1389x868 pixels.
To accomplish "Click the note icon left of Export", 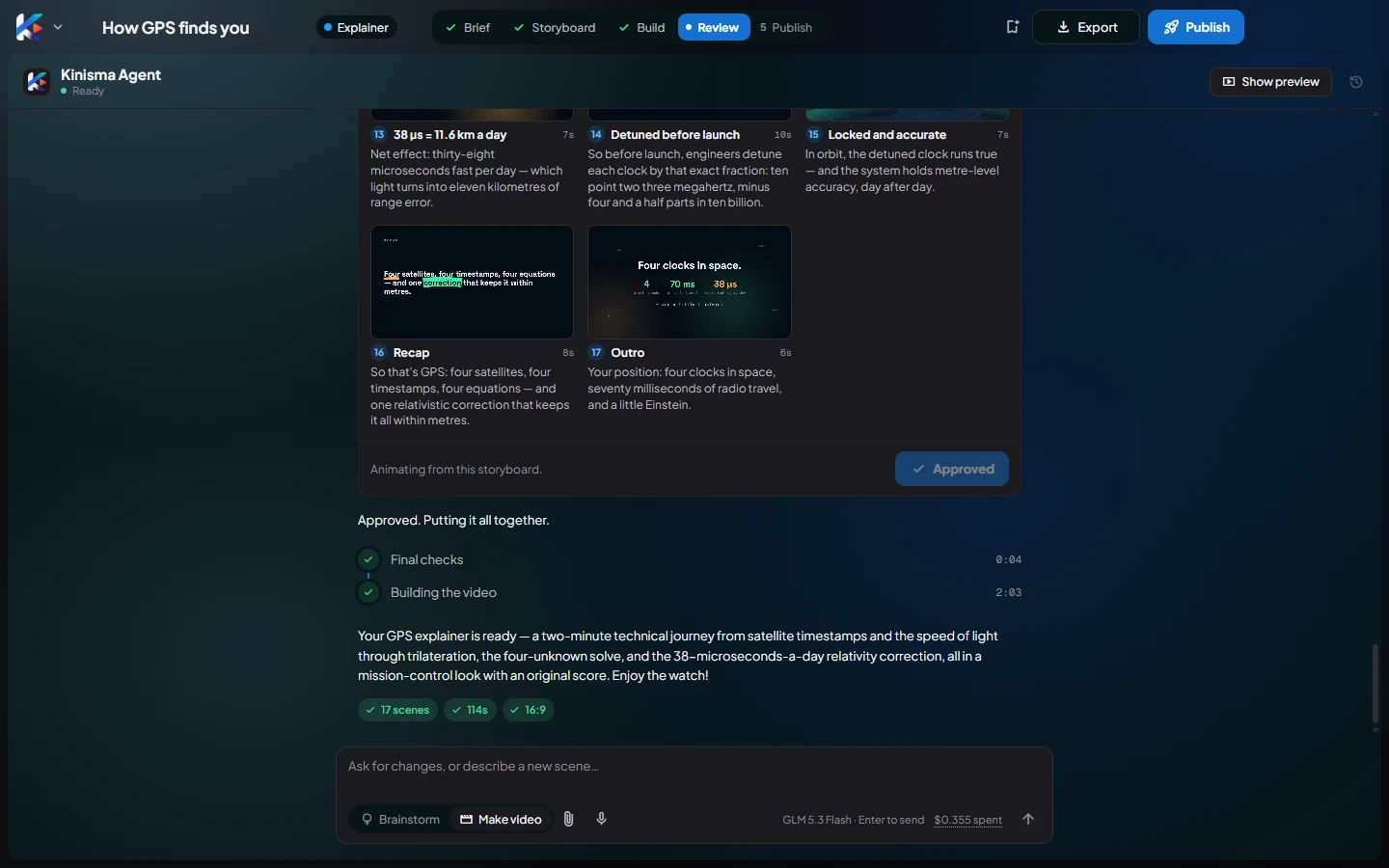I will [x=1012, y=27].
